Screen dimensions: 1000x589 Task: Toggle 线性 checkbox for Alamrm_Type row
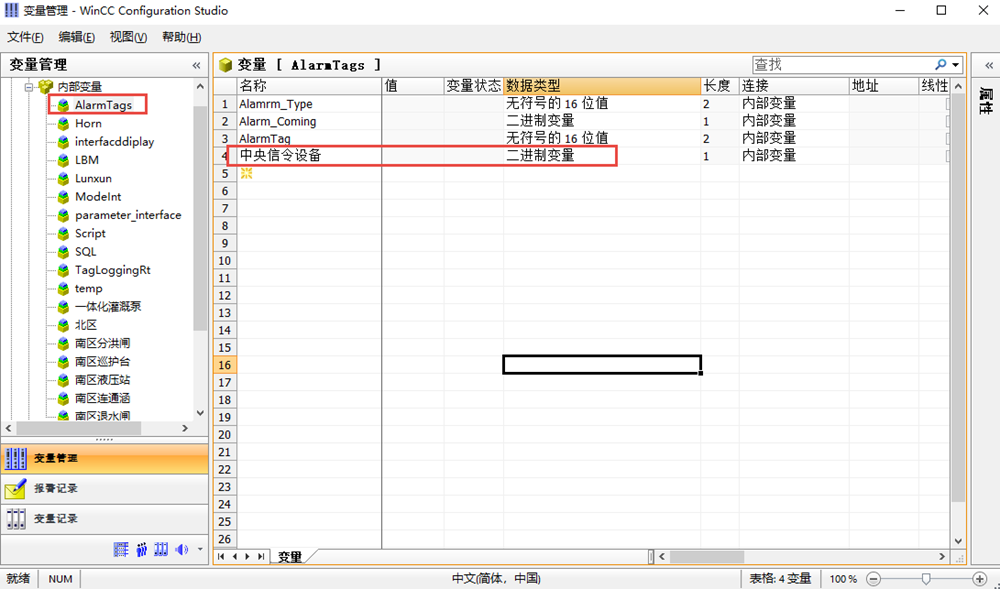pyautogui.click(x=948, y=104)
